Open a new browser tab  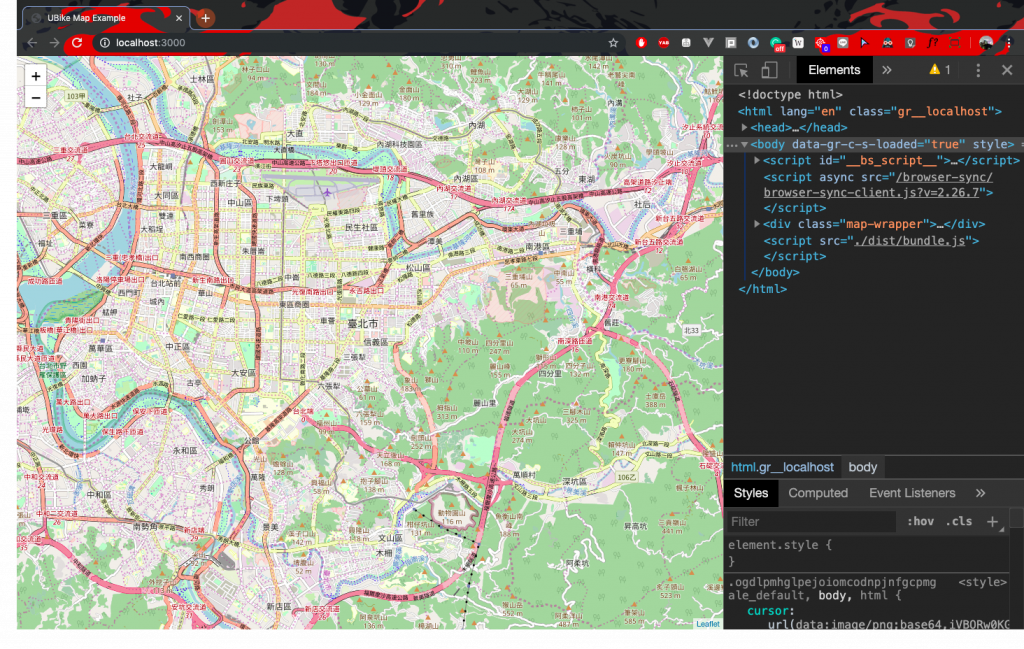tap(205, 18)
